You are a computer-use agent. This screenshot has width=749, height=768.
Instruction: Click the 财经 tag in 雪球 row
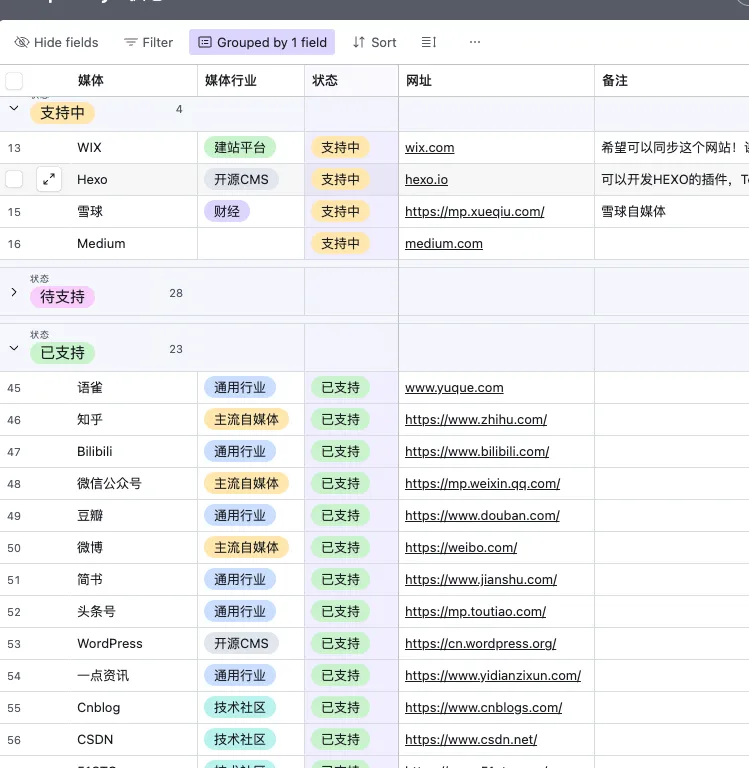(x=227, y=212)
